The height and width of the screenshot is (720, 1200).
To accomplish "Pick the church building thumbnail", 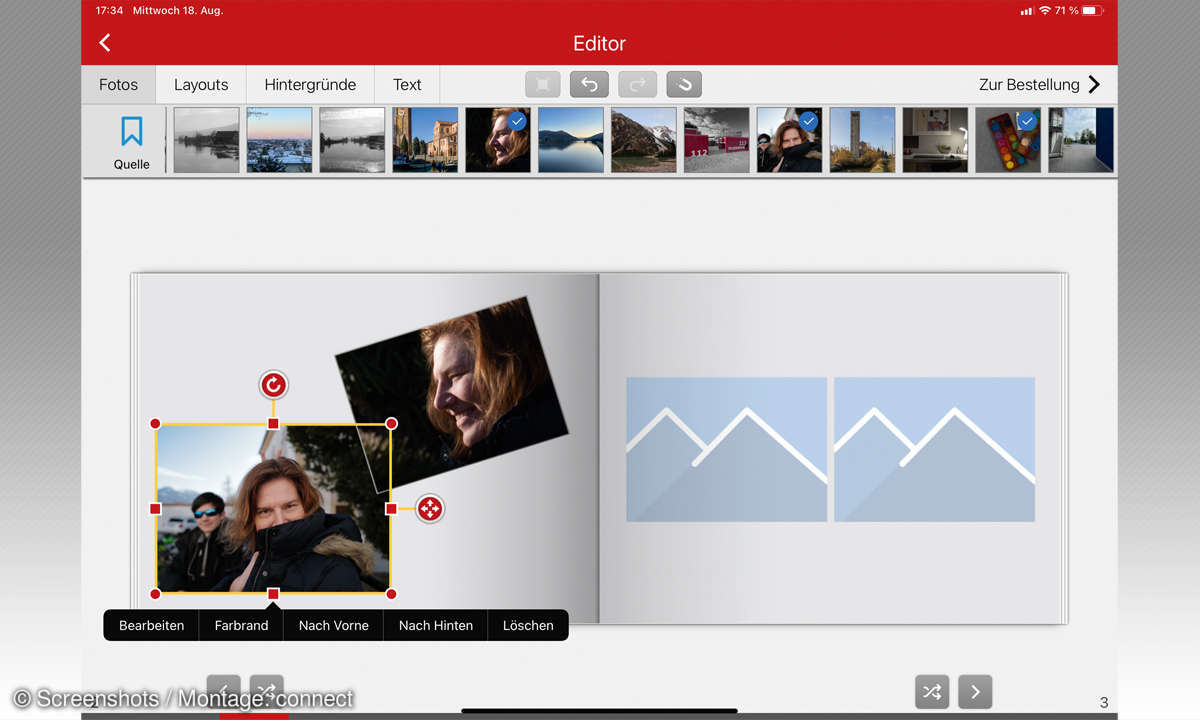I will coord(425,140).
